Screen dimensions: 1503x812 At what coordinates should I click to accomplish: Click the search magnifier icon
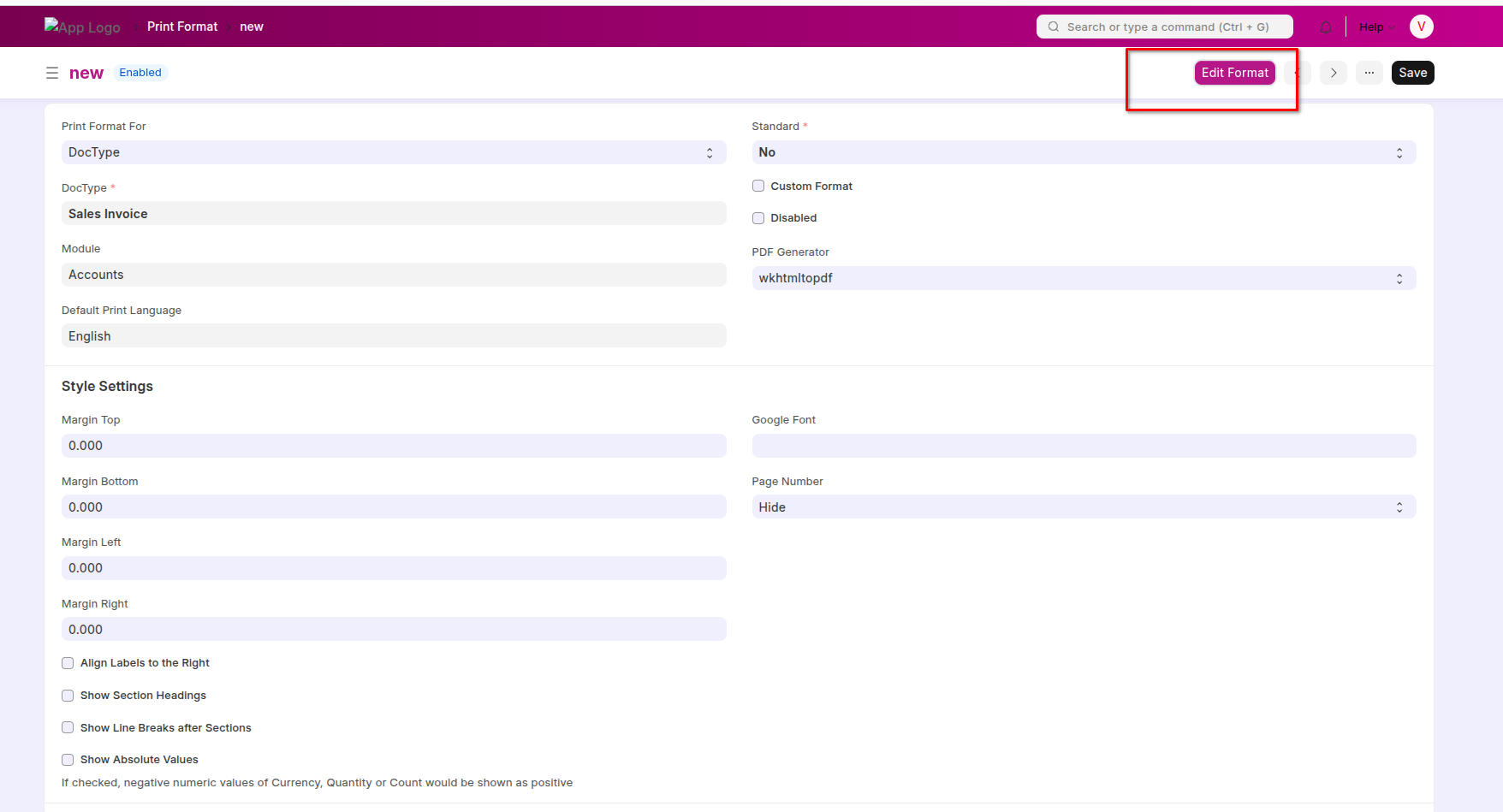pyautogui.click(x=1054, y=27)
